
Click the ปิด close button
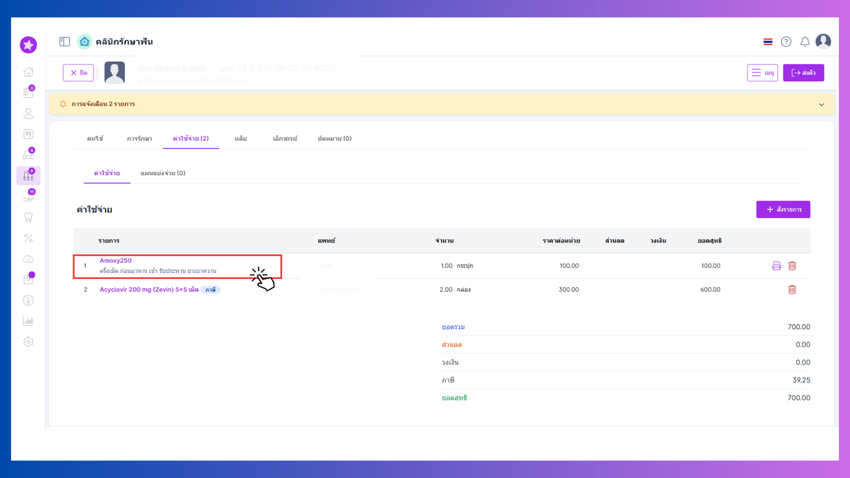78,73
